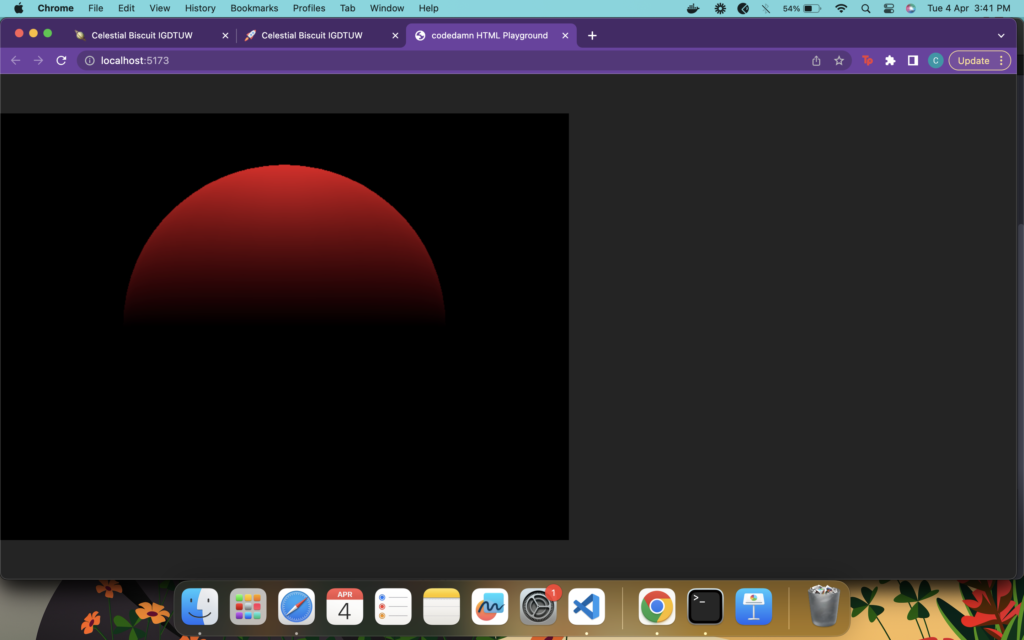Screen dimensions: 1024x640
Task: Switch to Visual Studio Code in Dock
Action: pyautogui.click(x=586, y=607)
